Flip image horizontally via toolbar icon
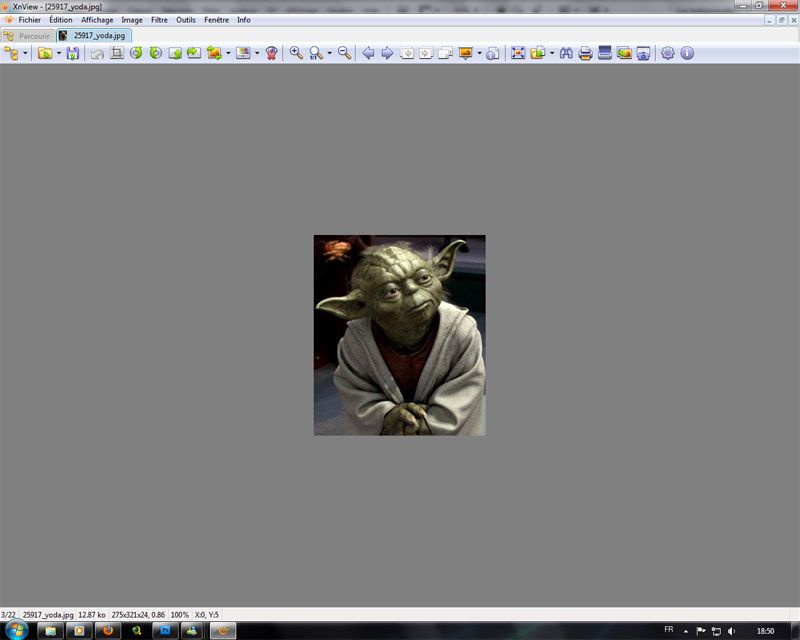The width and height of the screenshot is (800, 640). click(194, 53)
